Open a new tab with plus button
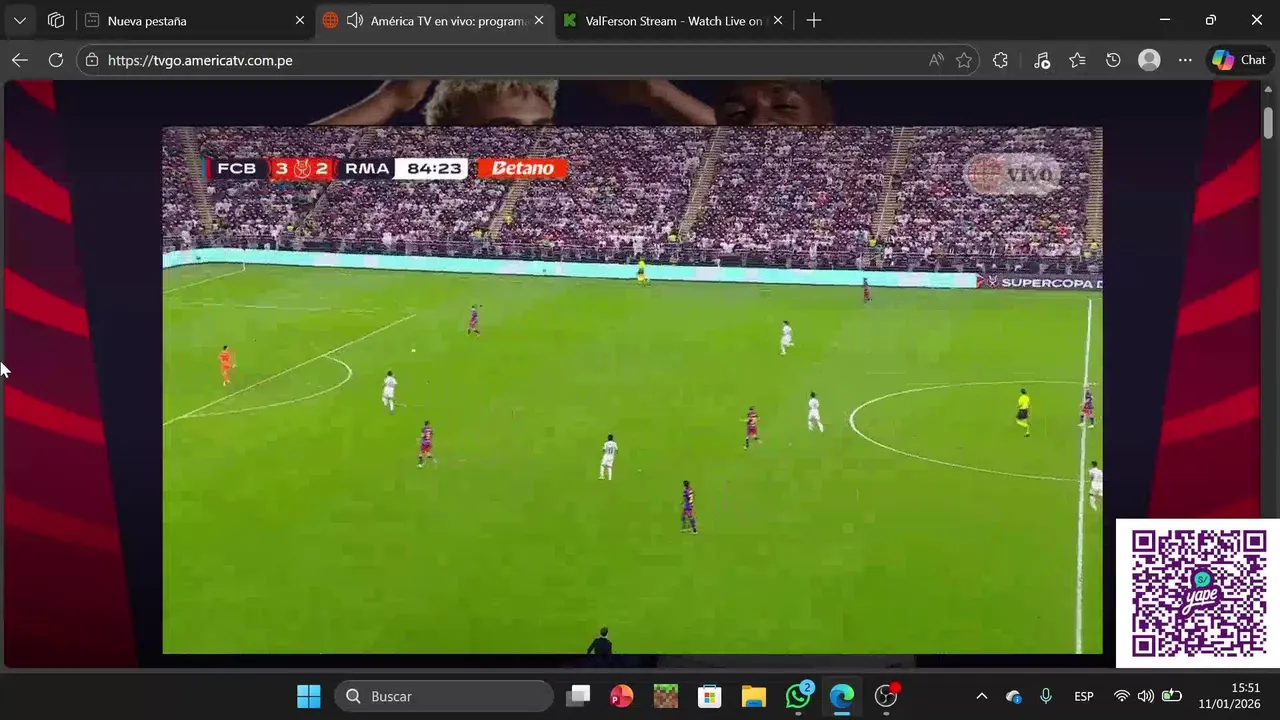This screenshot has width=1280, height=720. [x=814, y=20]
